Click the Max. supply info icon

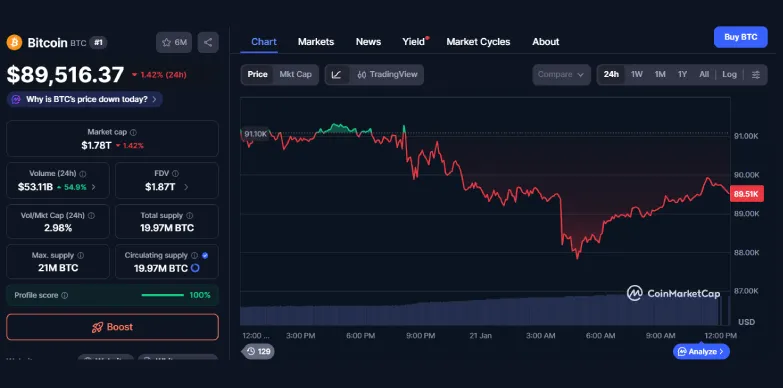click(81, 255)
